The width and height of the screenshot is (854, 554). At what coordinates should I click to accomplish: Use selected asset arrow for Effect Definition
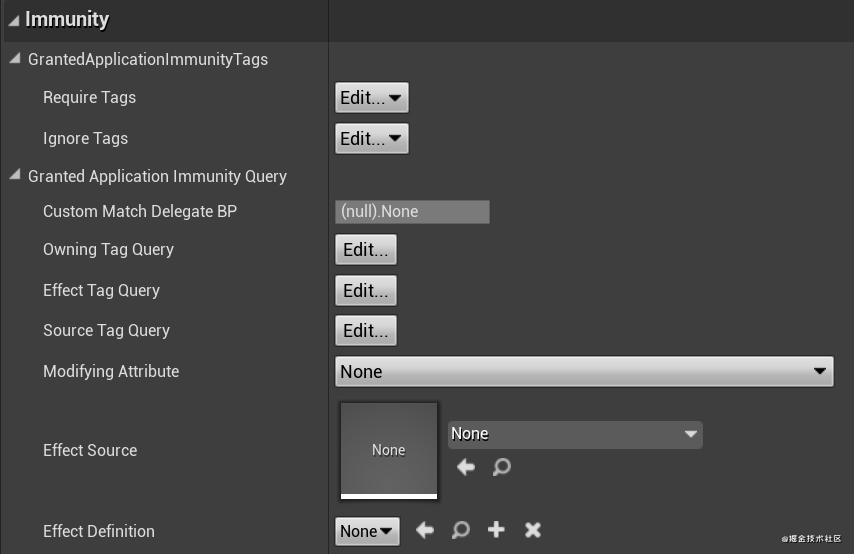[x=425, y=530]
